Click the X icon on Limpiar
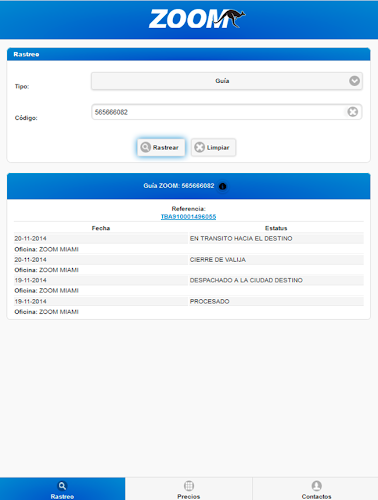 pos(199,147)
